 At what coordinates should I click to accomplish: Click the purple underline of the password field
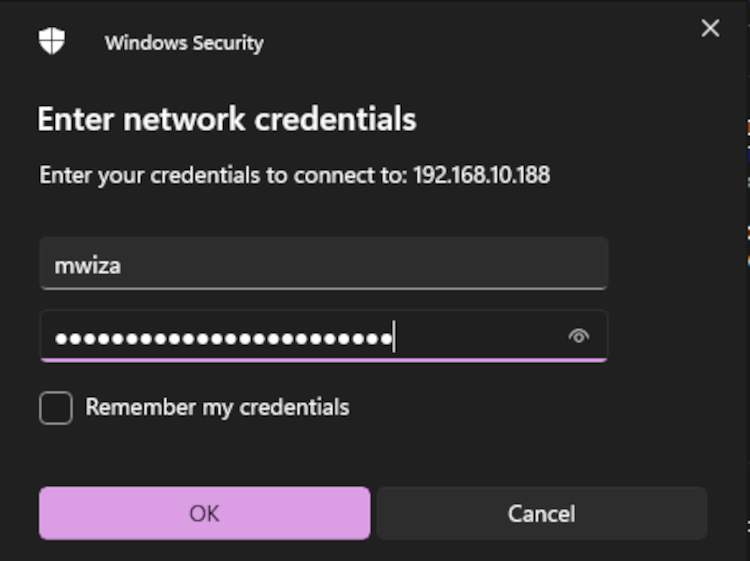[324, 360]
